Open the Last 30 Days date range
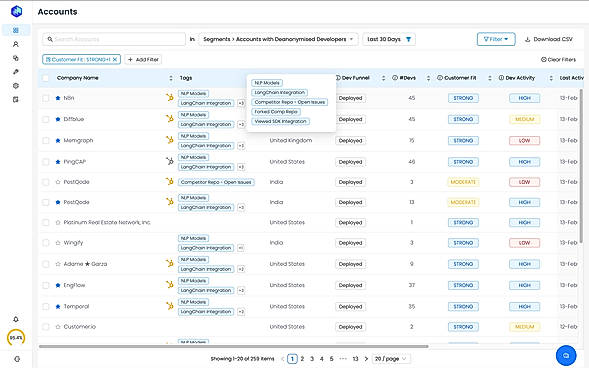Viewport: 589px width, 368px height. [389, 39]
